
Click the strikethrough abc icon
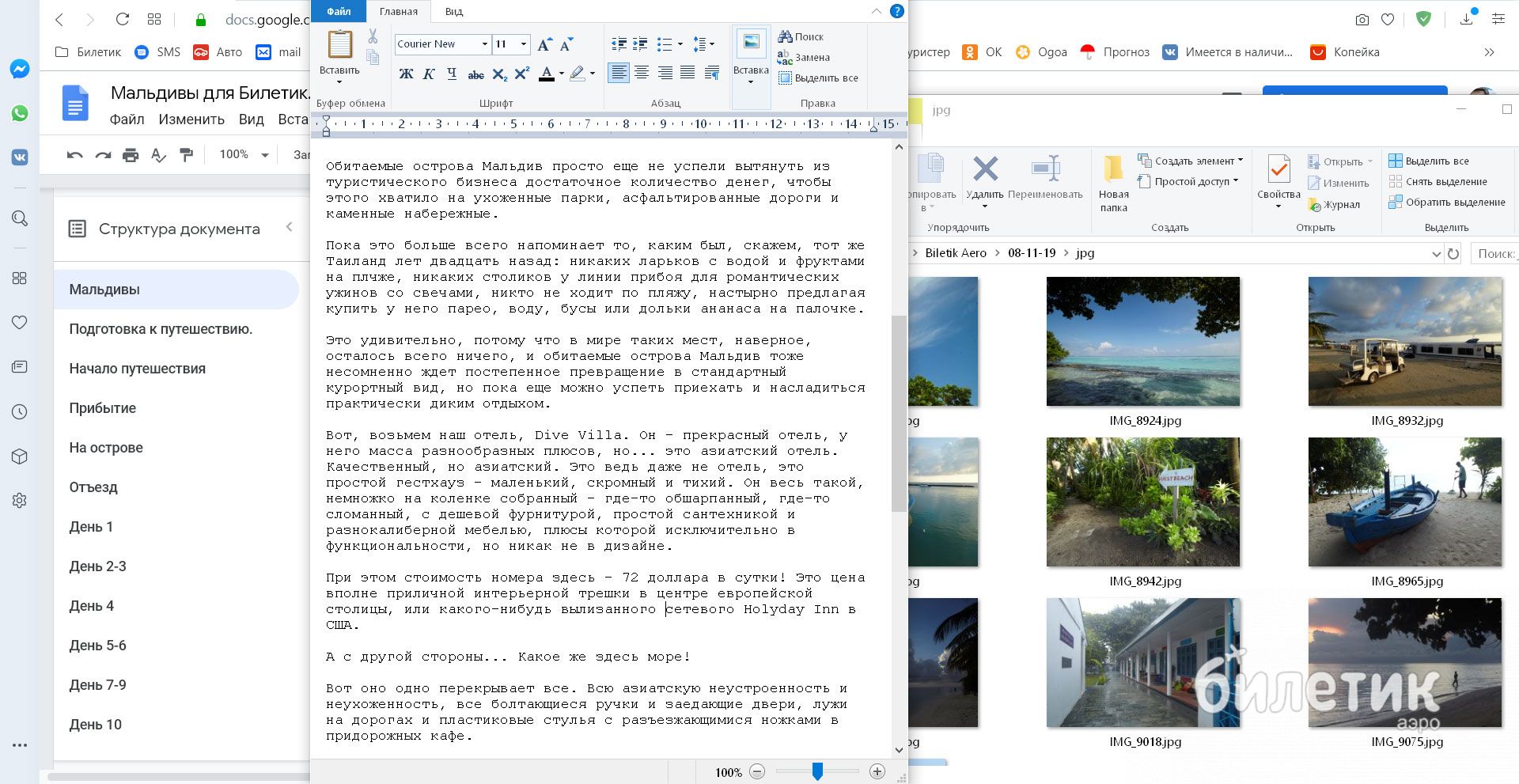(x=475, y=74)
